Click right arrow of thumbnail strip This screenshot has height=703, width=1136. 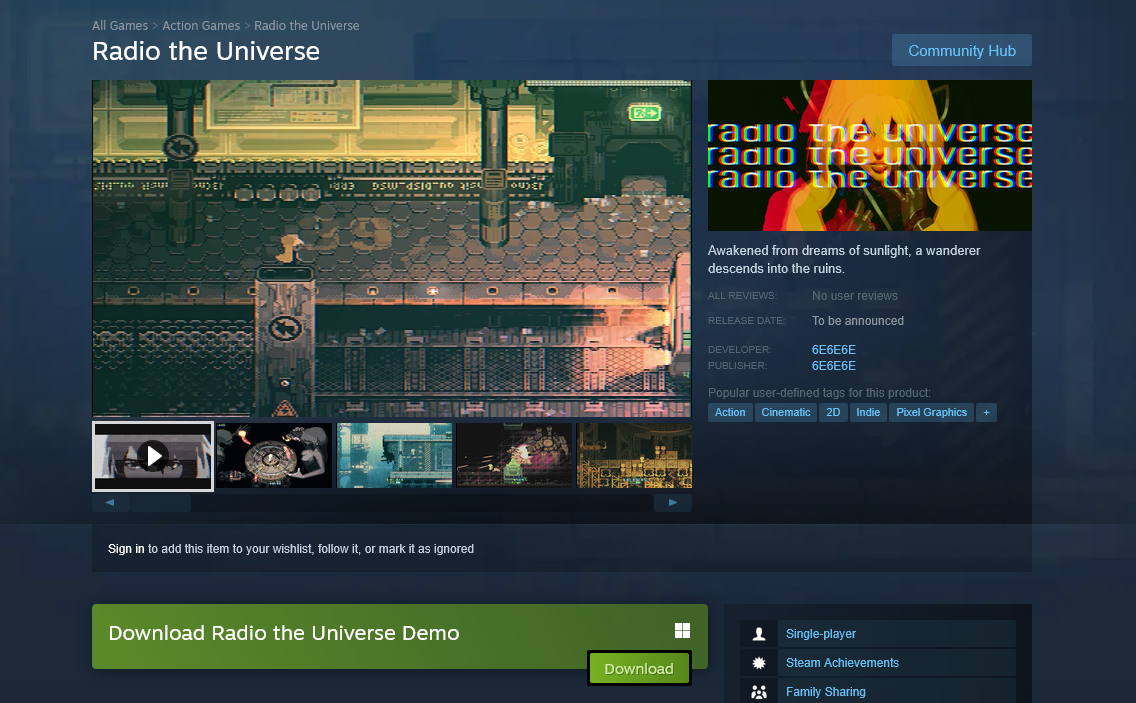(672, 502)
